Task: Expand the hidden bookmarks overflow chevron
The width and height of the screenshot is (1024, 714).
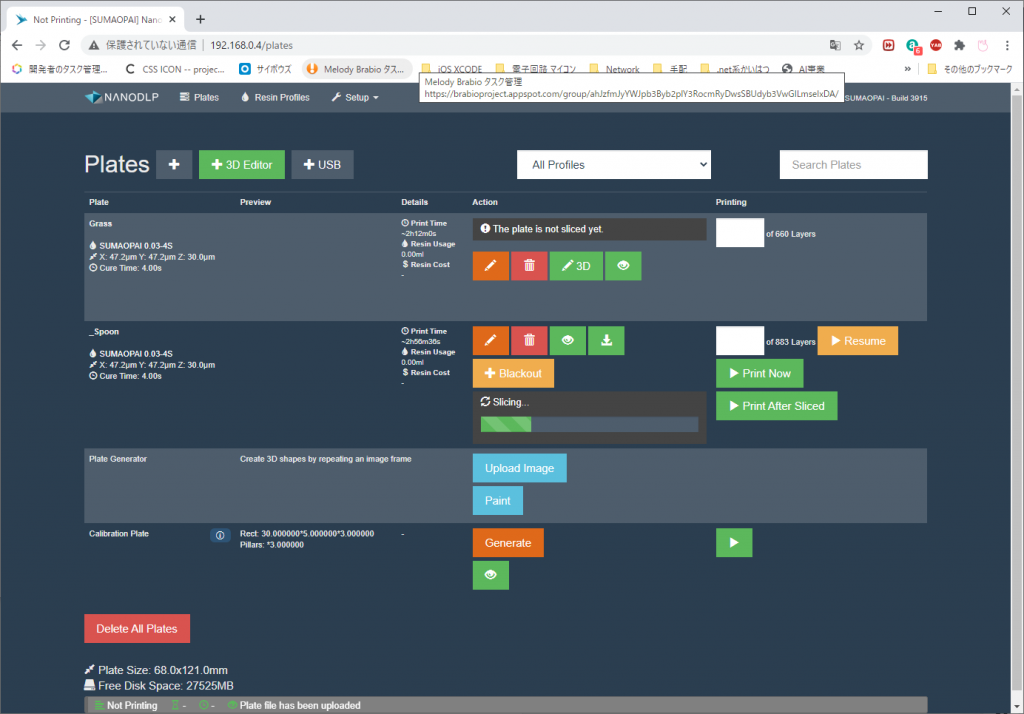Action: tap(908, 69)
